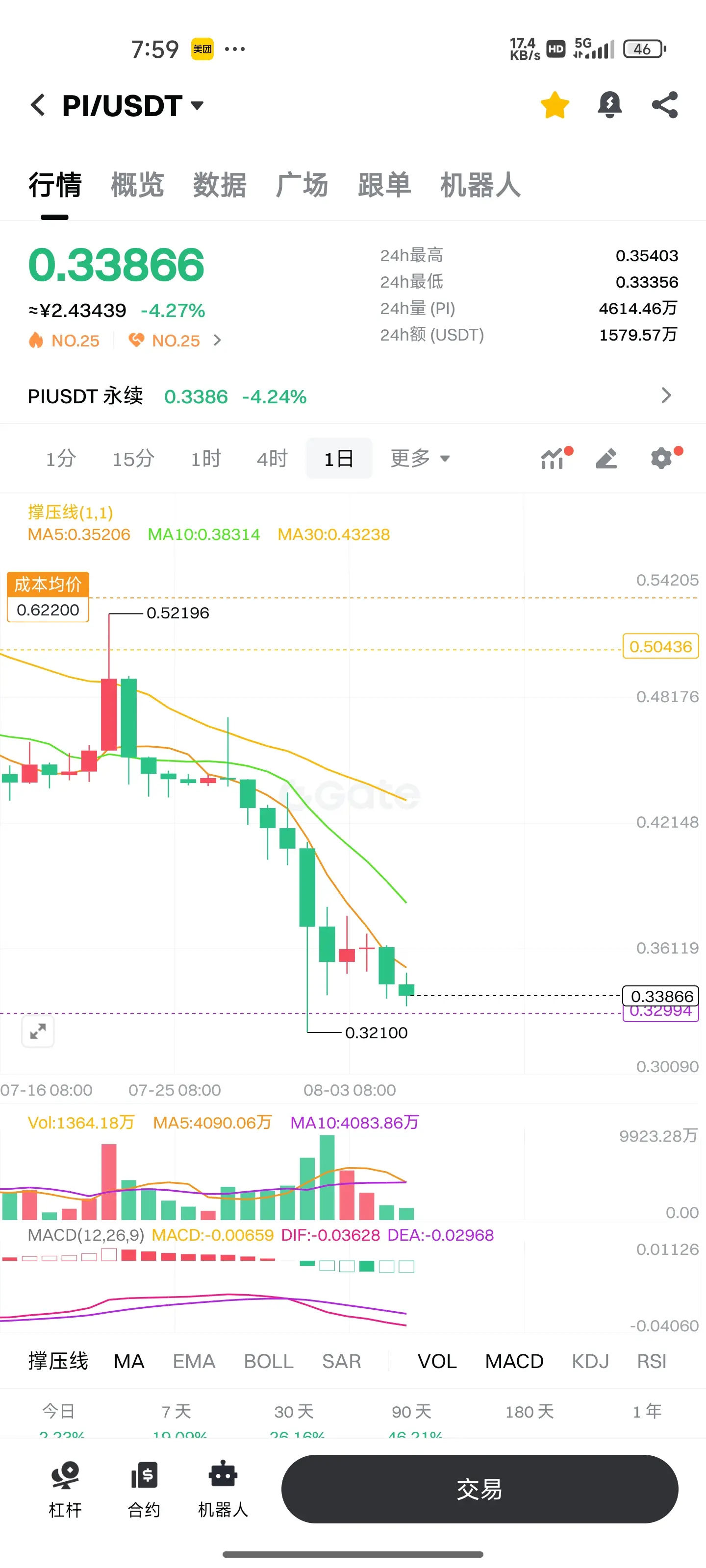This screenshot has height=1568, width=706.
Task: Switch to the 跟单 tab
Action: [384, 185]
